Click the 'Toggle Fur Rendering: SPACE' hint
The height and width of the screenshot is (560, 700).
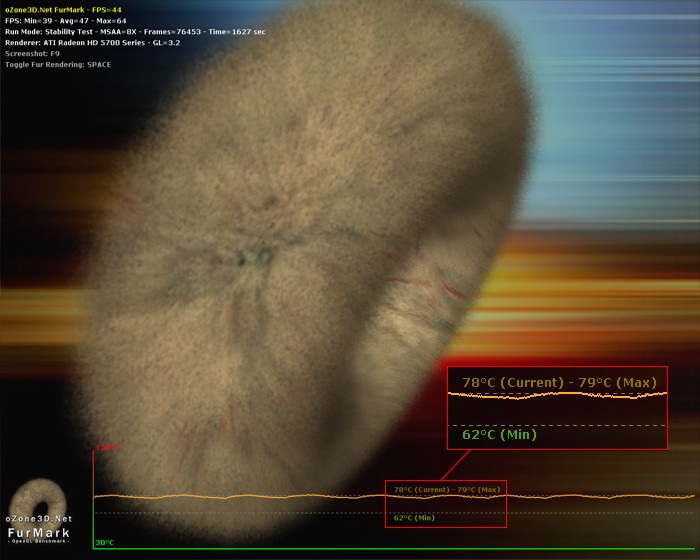(x=58, y=65)
